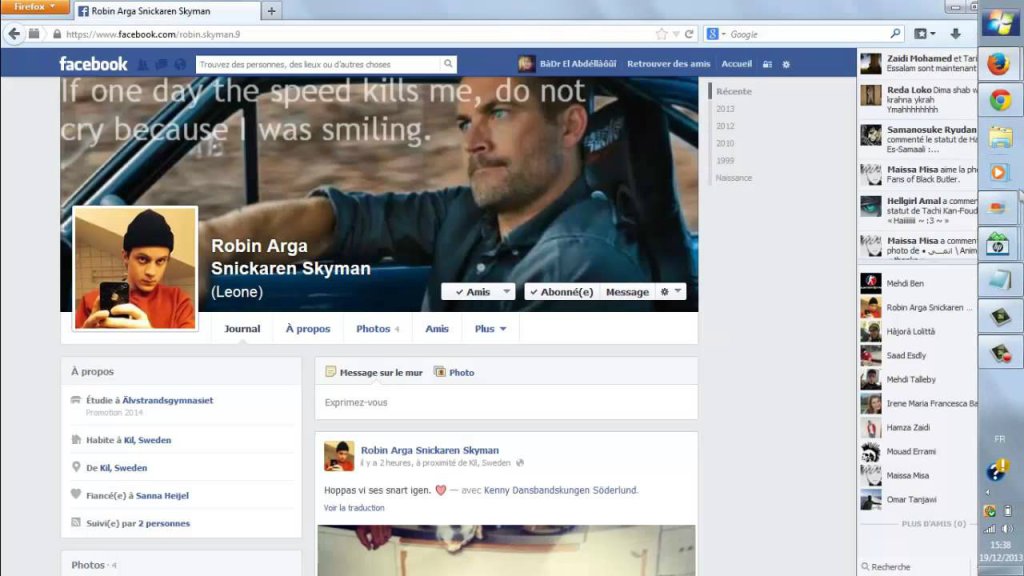Select 2012 in timeline navigation
Viewport: 1024px width, 576px height.
(725, 126)
